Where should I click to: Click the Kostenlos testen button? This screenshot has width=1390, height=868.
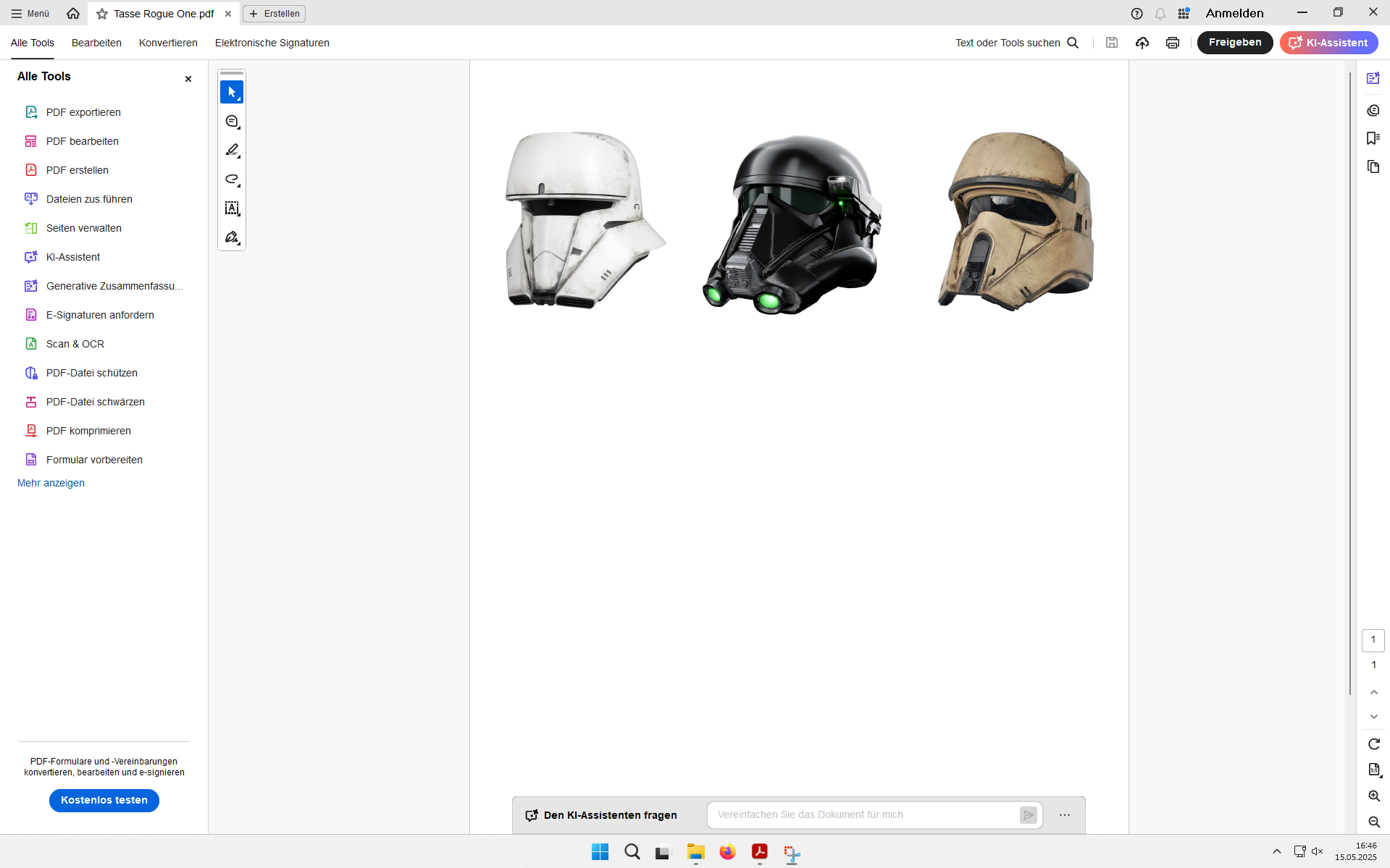[x=104, y=801]
